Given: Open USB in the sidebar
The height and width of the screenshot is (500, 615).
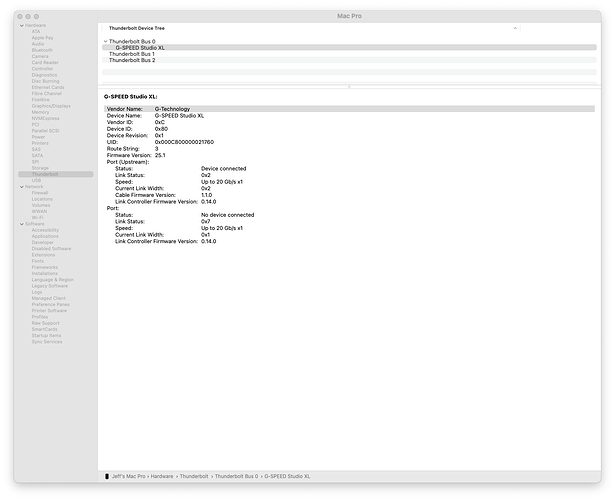Looking at the screenshot, I should 36,180.
